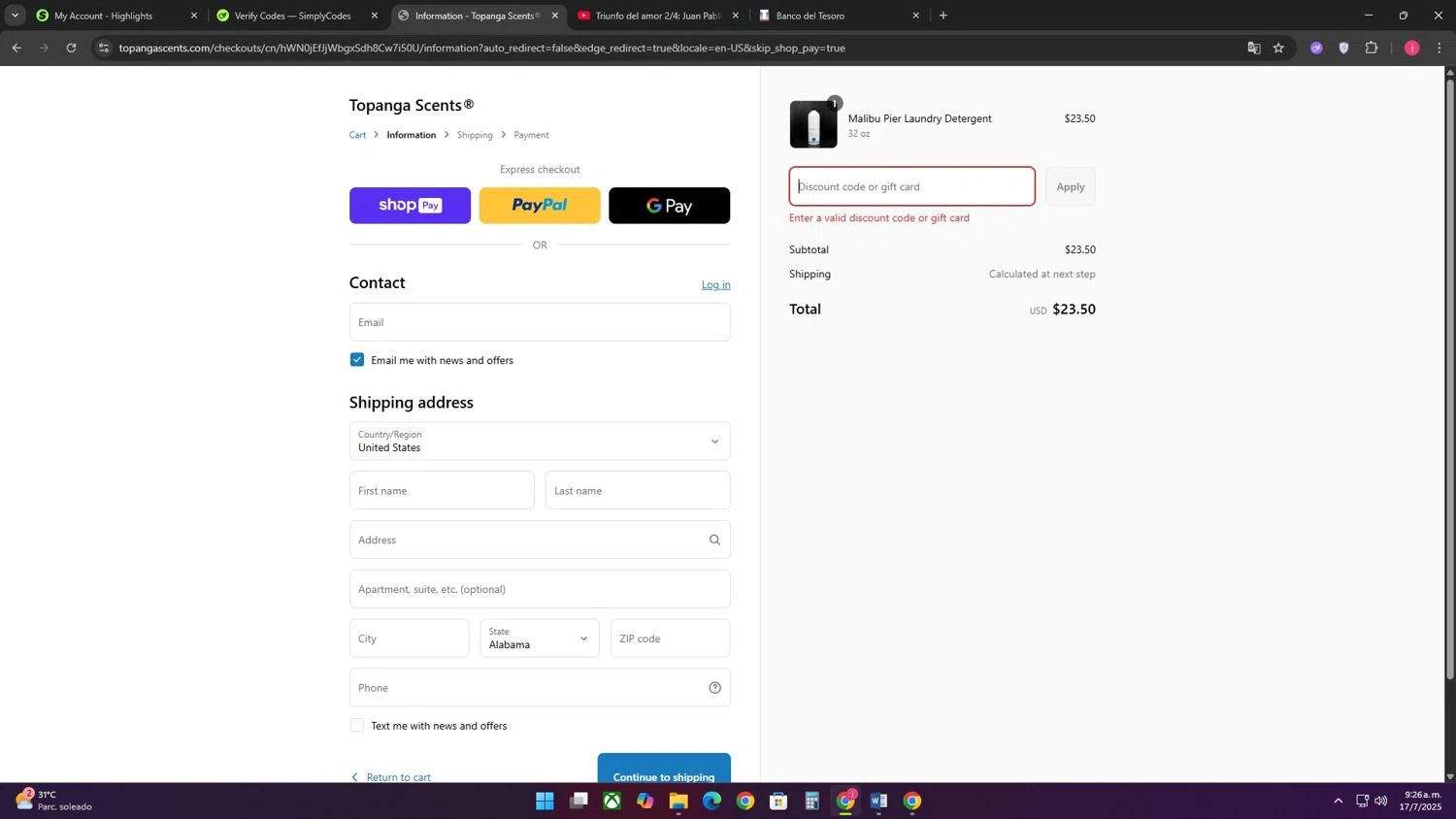Go to Cart breadcrumb
1456x819 pixels.
point(357,135)
